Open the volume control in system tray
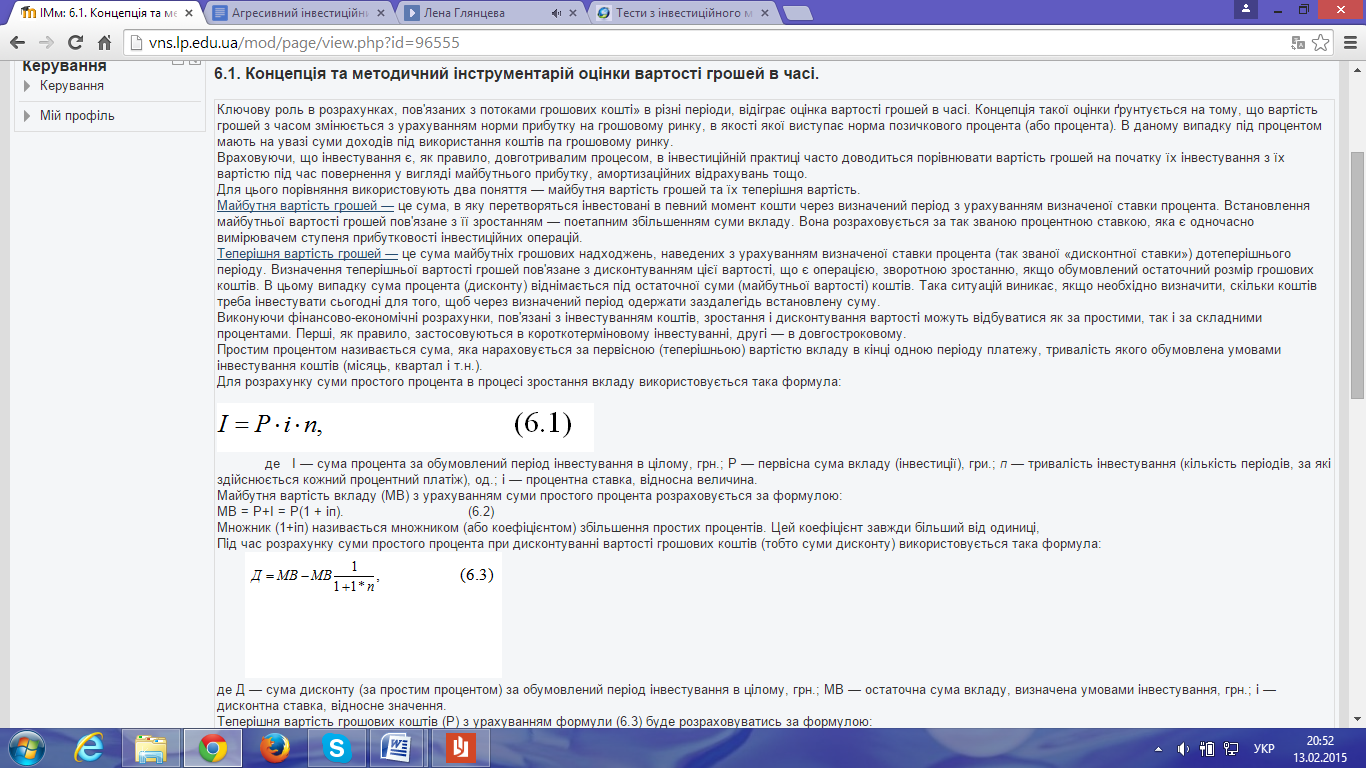The image size is (1366, 768). tap(1184, 749)
